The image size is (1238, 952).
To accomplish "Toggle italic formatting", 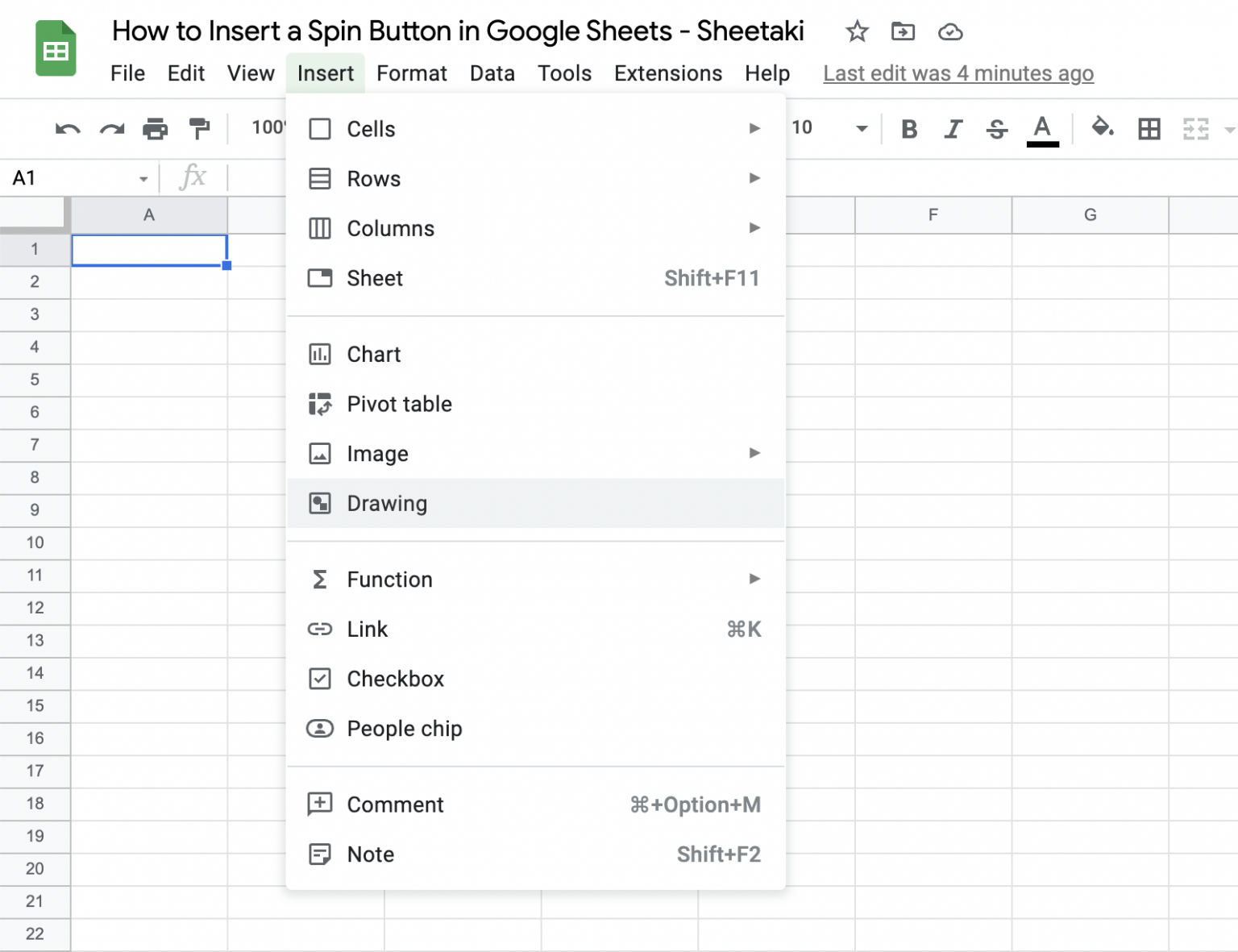I will pos(953,128).
